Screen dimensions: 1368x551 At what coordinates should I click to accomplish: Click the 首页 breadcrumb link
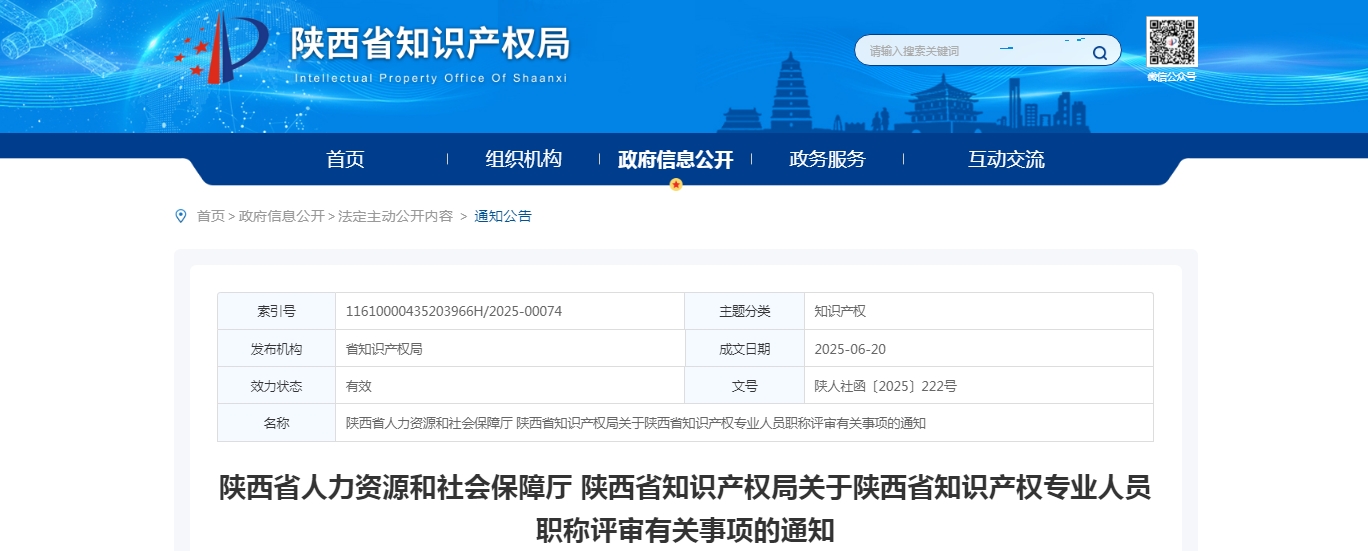tap(211, 216)
